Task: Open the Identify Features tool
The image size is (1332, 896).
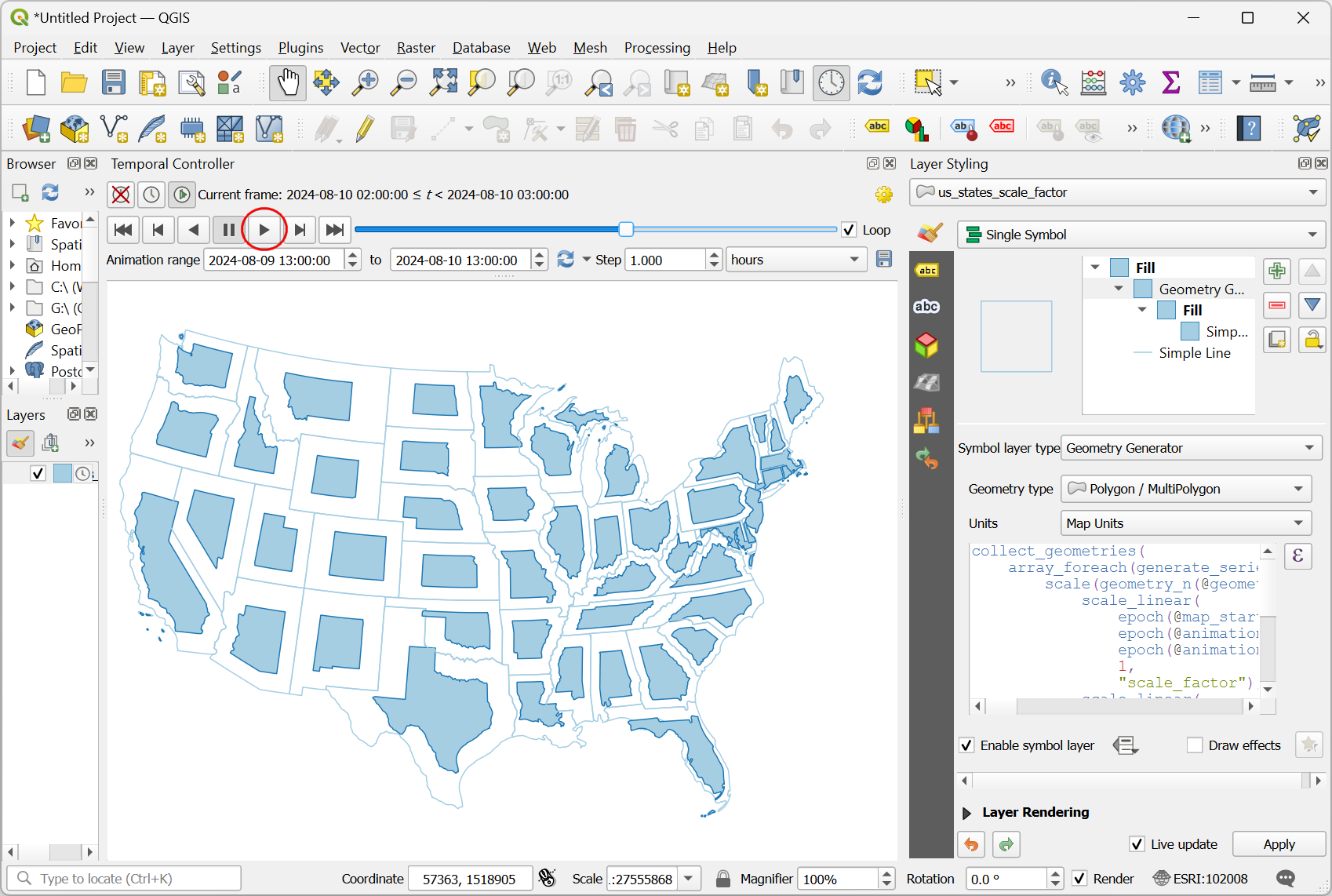Action: 1054,82
